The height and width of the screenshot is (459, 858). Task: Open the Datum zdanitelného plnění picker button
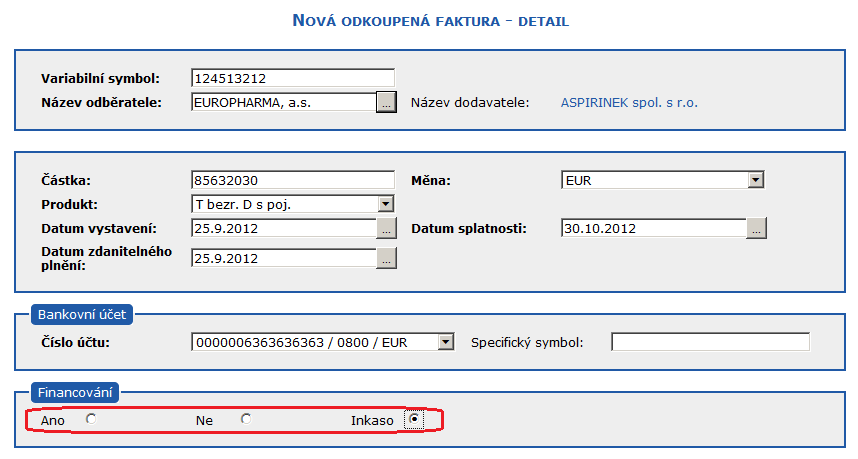point(386,258)
